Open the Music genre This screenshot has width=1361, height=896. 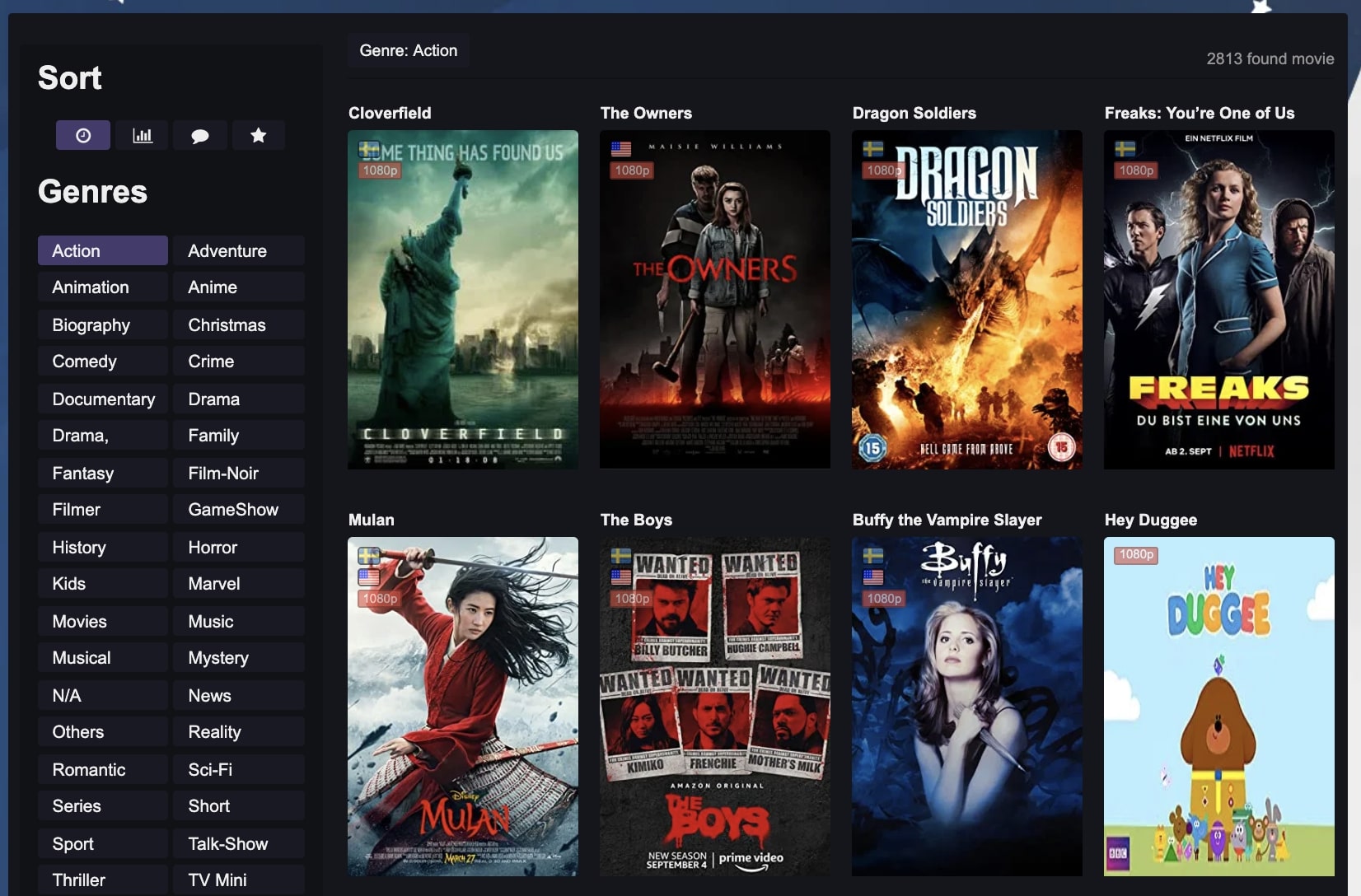pos(239,621)
